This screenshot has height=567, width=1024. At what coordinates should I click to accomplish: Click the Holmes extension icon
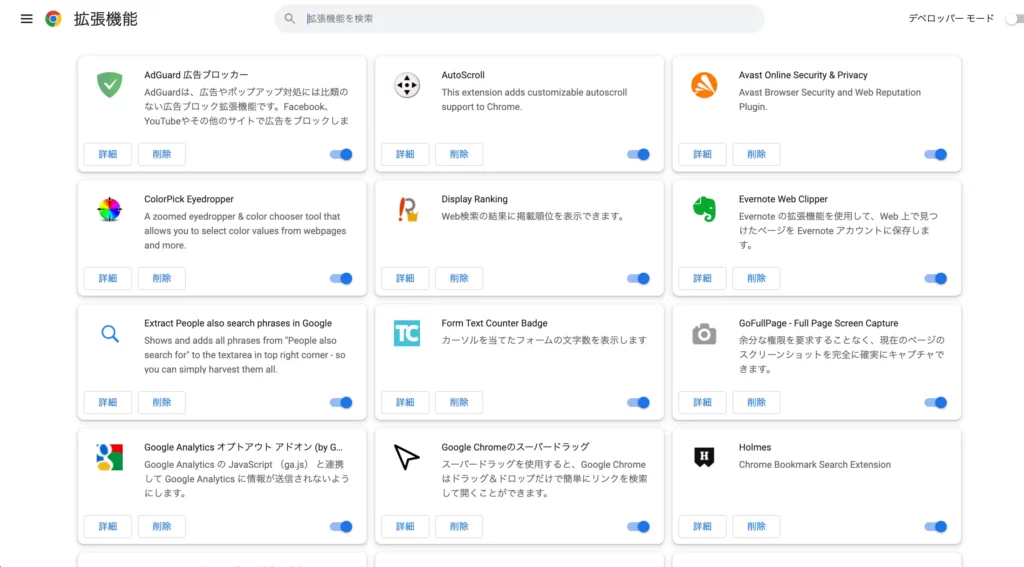coord(704,457)
